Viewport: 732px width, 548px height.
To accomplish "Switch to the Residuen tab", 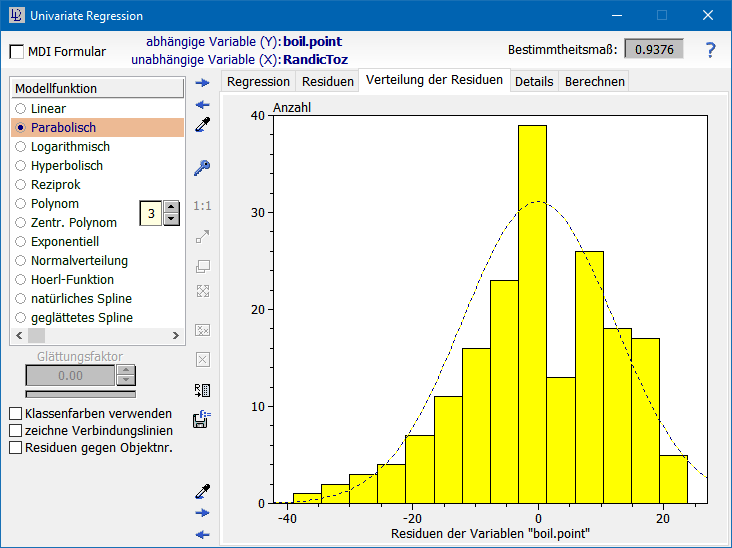I will tap(328, 82).
